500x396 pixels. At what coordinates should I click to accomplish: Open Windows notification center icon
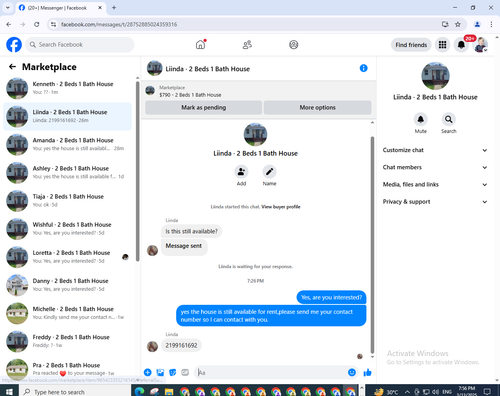(487, 392)
